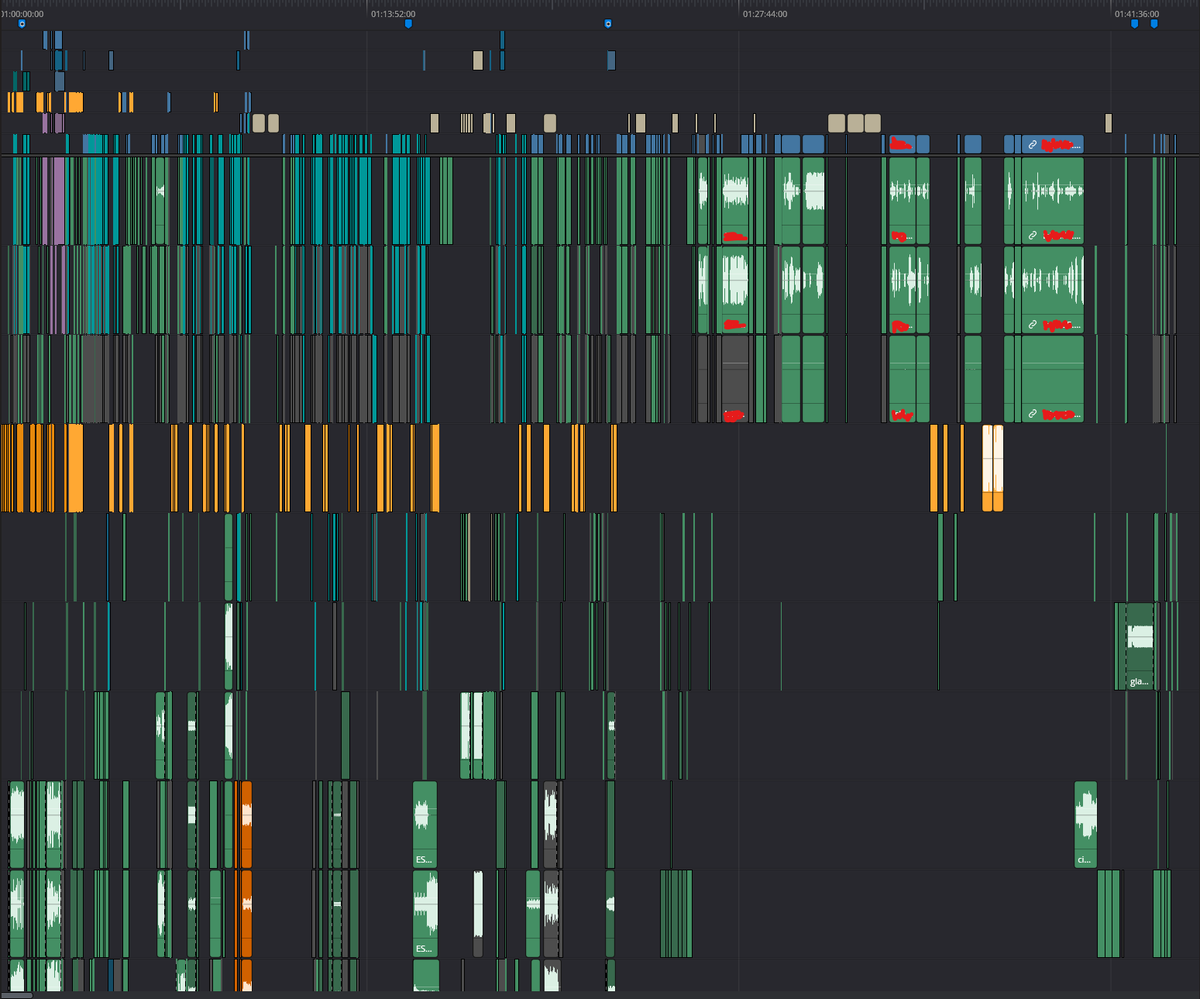Select the beige clip nearest the 01:41:36:00 mark
The image size is (1200, 999).
[1109, 123]
